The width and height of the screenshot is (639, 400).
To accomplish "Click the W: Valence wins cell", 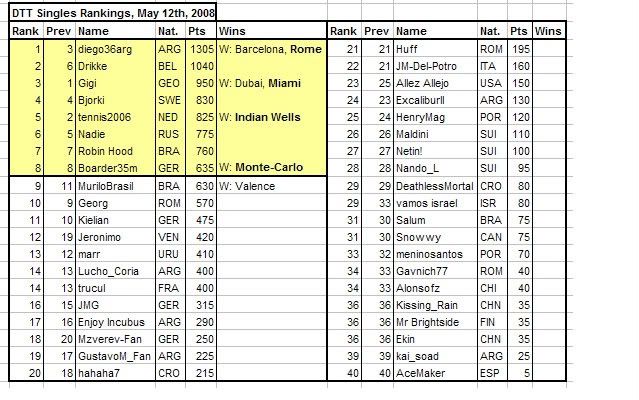I will (x=272, y=186).
